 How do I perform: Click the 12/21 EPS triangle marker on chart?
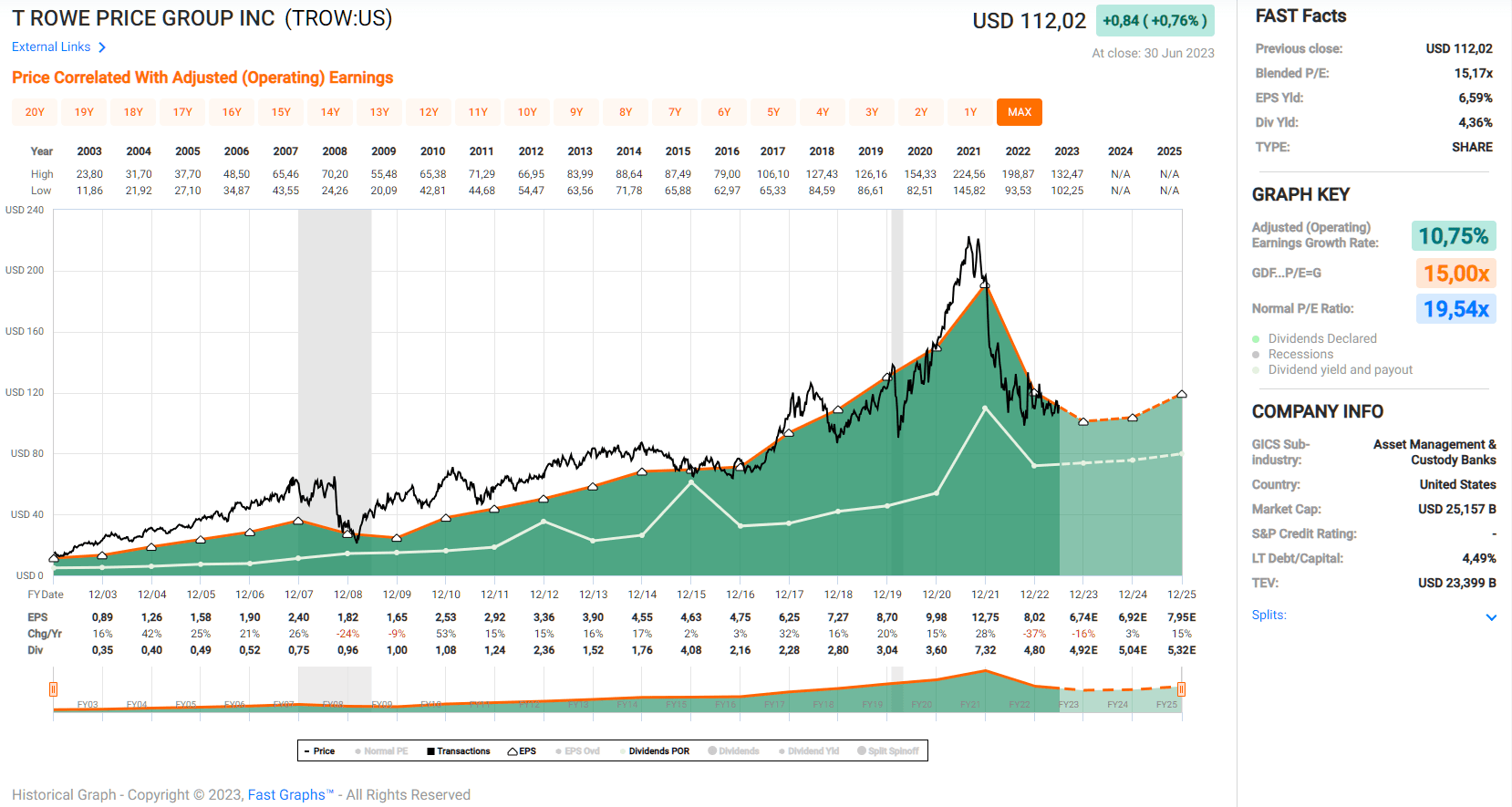pos(985,285)
